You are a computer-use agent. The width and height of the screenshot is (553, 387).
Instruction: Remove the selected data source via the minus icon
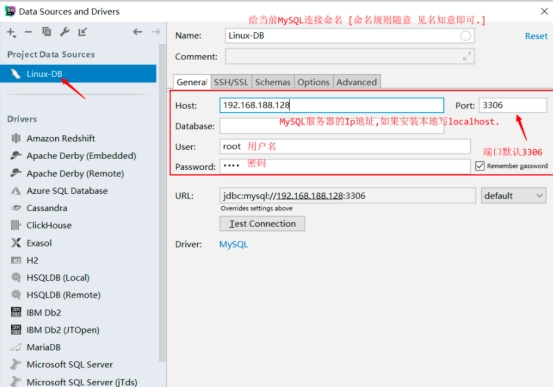click(x=29, y=32)
